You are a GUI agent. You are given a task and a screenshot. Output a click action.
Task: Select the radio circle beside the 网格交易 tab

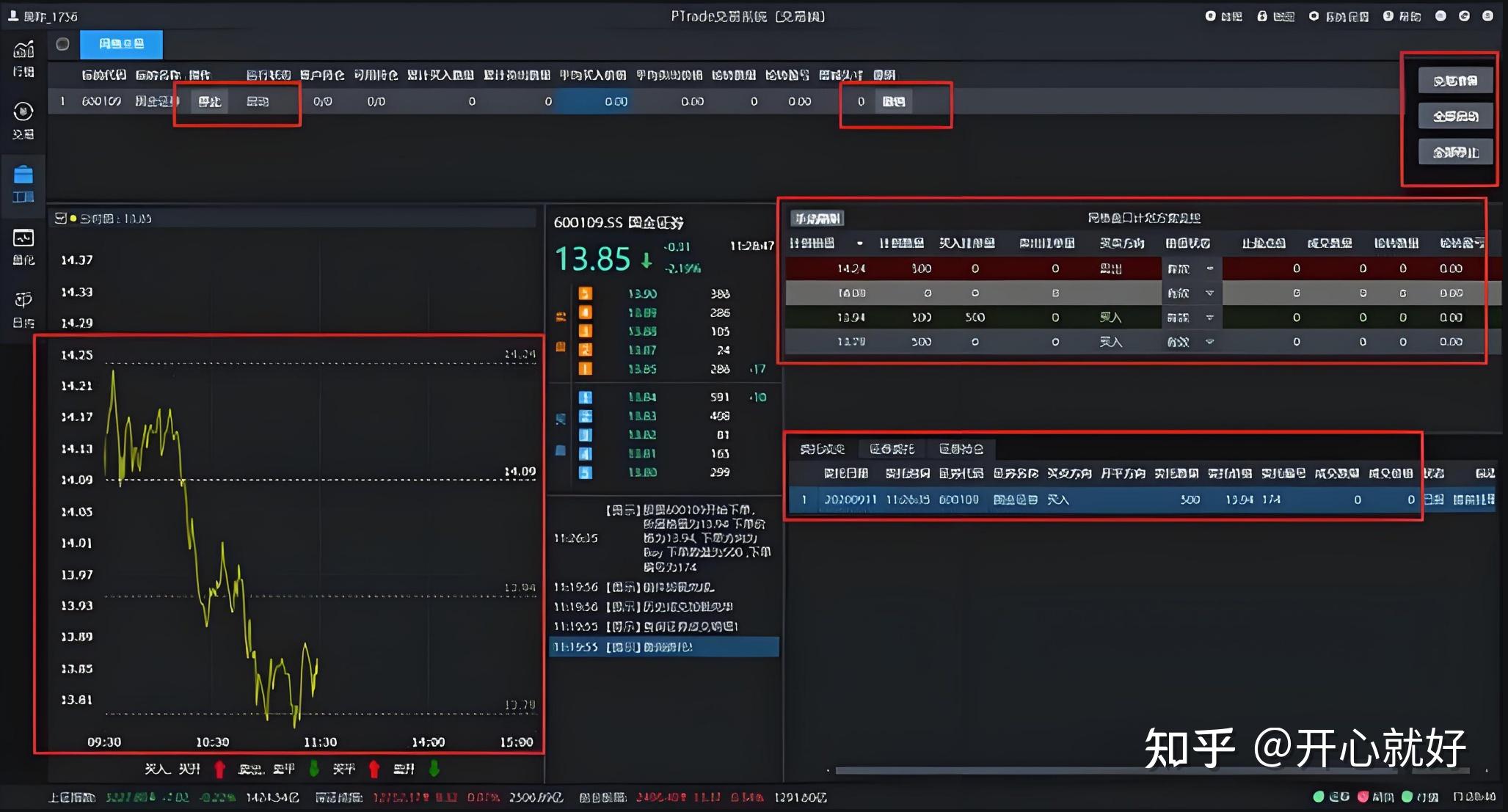[x=62, y=44]
